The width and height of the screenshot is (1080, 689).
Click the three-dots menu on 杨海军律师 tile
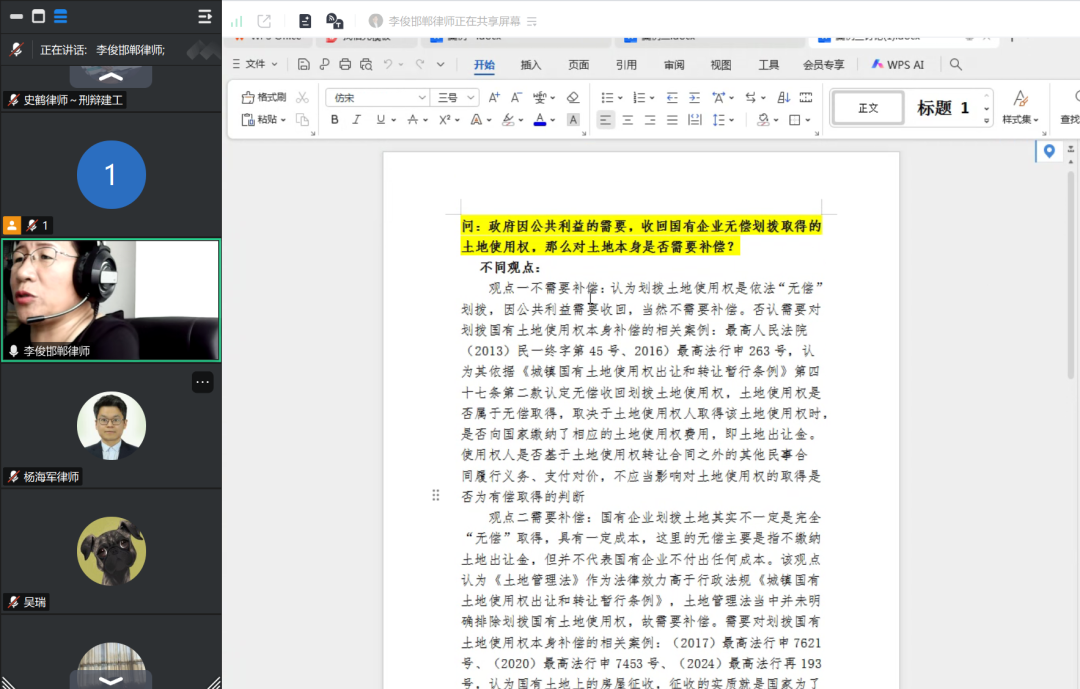point(202,382)
